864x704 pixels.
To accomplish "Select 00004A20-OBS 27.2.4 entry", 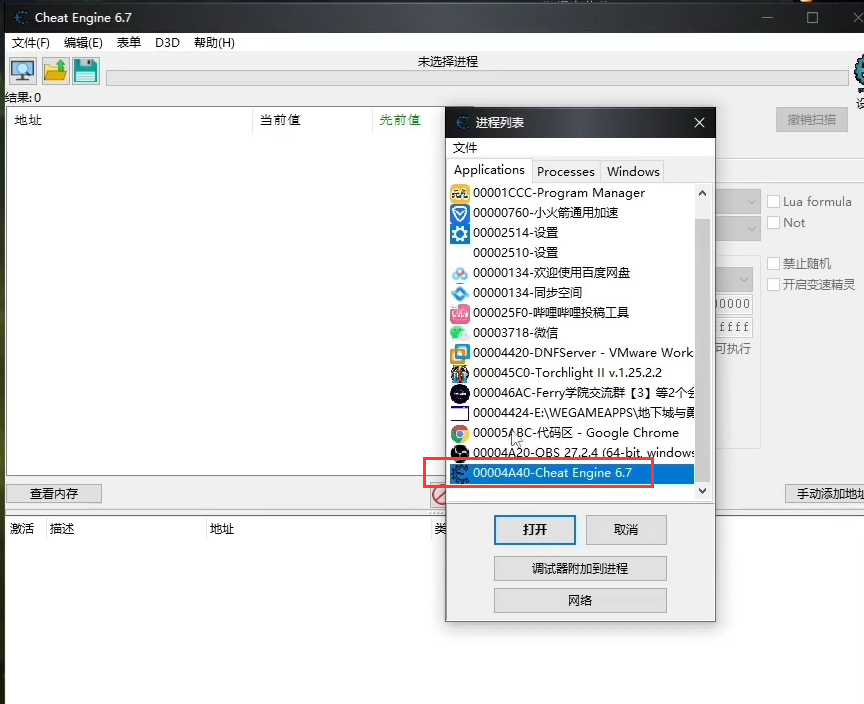I will coord(571,453).
